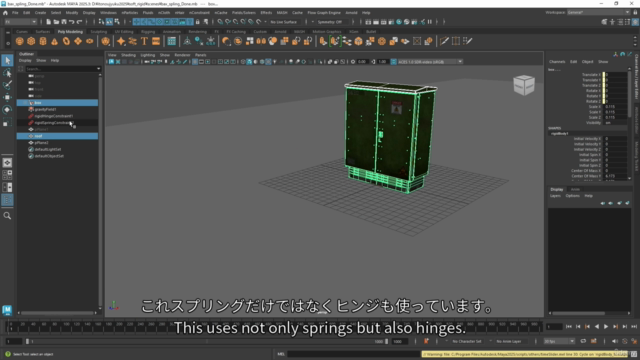This screenshot has width=640, height=360.
Task: Toggle the viewport grid display icon
Action: pos(195,62)
